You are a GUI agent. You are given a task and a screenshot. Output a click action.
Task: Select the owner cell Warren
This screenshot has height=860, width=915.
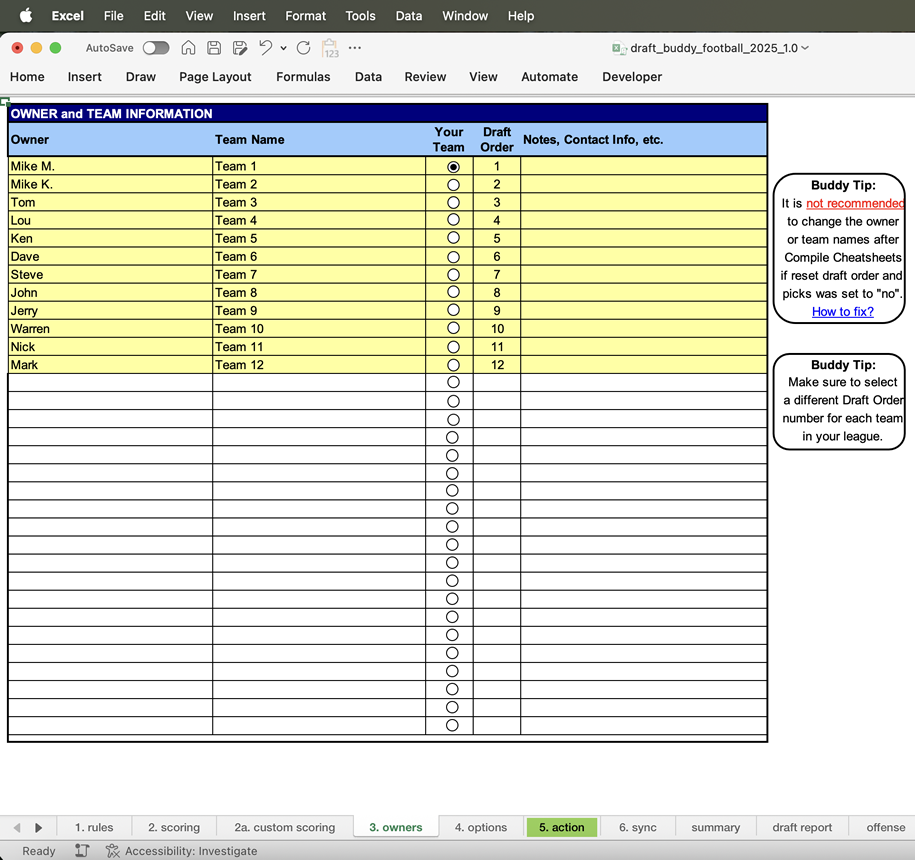(x=110, y=328)
